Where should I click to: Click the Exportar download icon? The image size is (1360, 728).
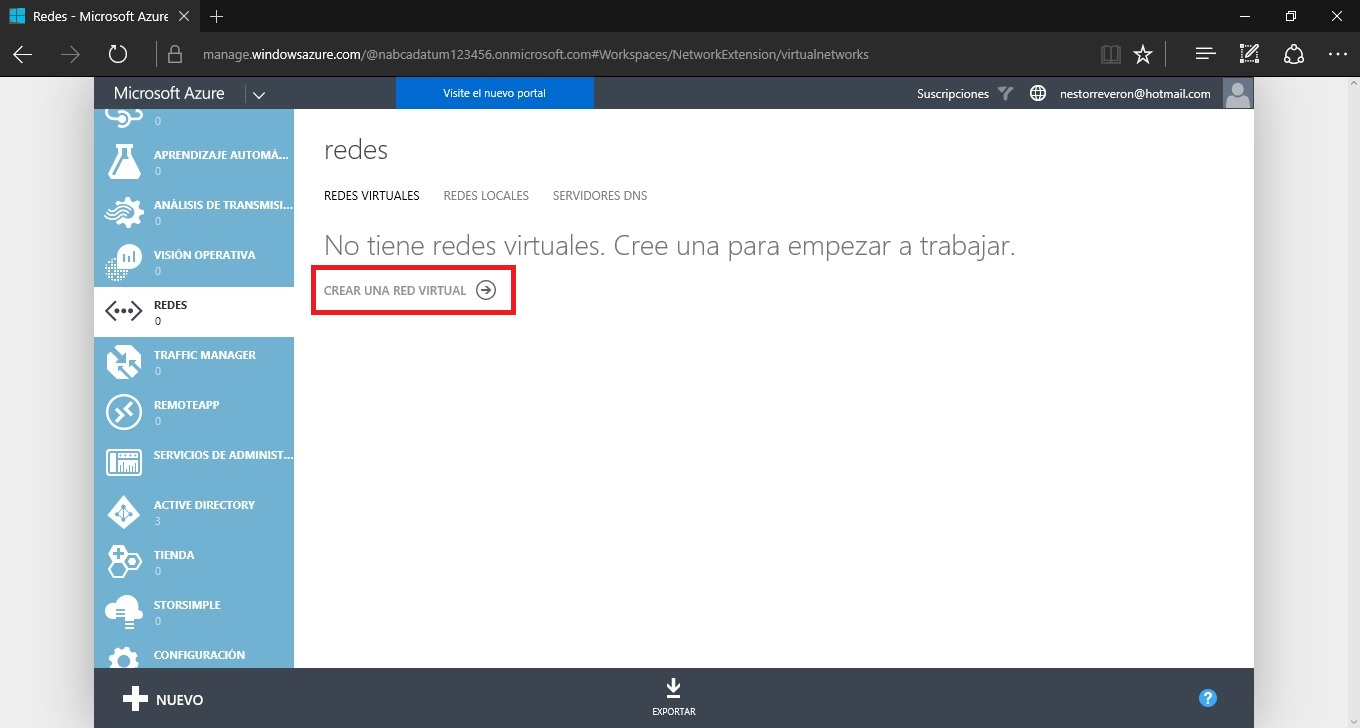pos(673,690)
